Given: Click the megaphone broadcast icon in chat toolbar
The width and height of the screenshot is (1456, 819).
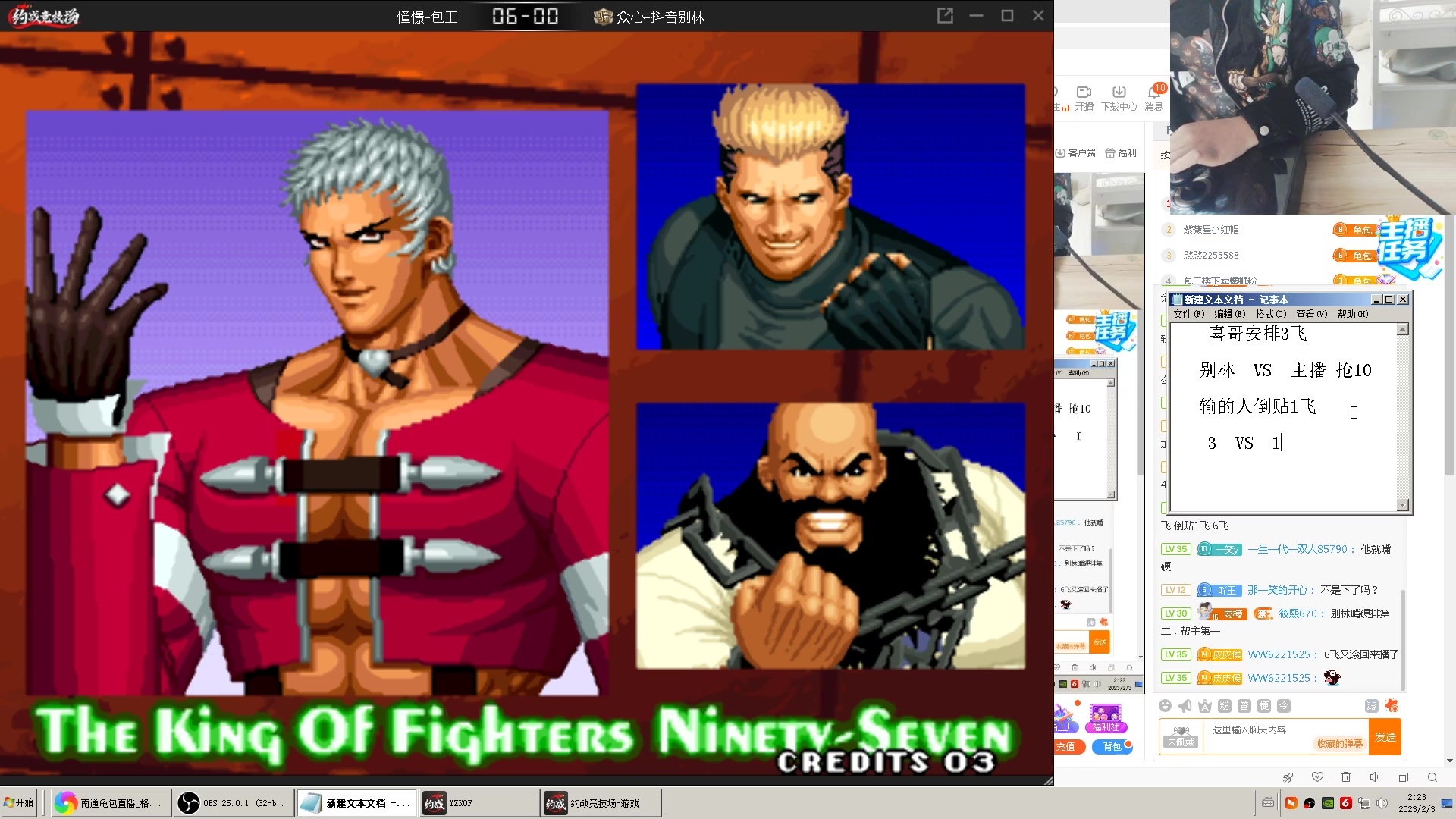Looking at the screenshot, I should (1185, 706).
